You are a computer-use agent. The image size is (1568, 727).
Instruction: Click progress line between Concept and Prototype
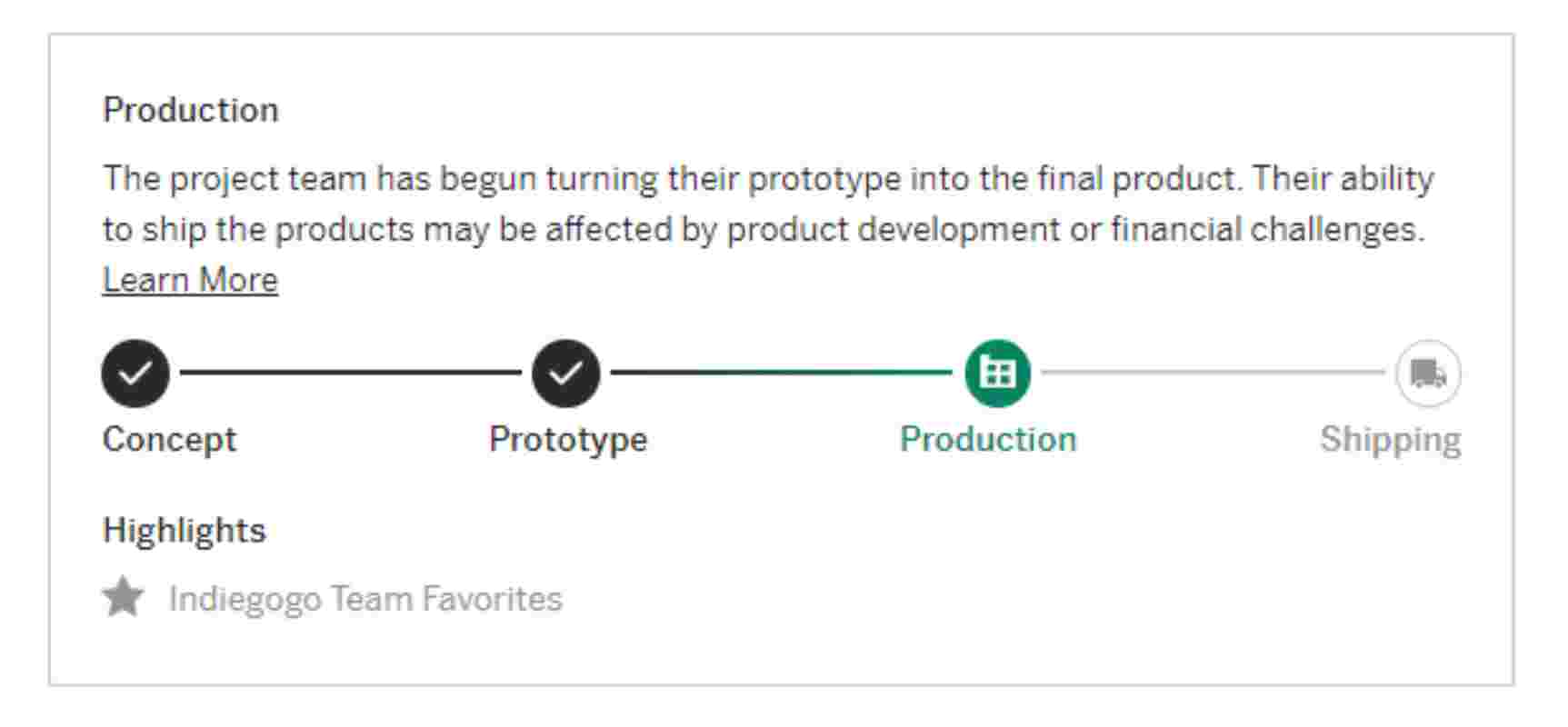tap(350, 373)
